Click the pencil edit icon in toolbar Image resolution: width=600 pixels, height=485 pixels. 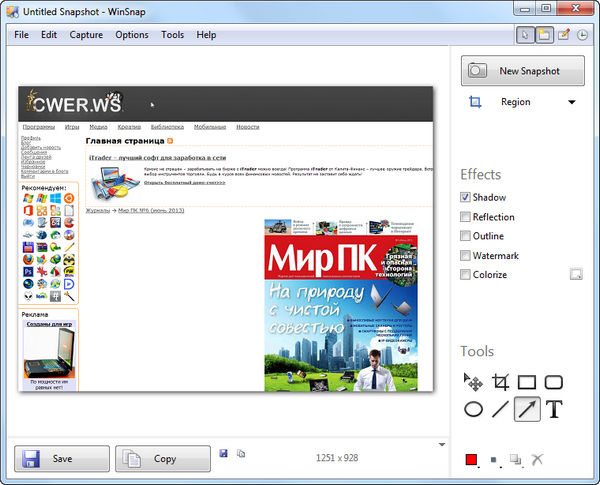tap(563, 35)
